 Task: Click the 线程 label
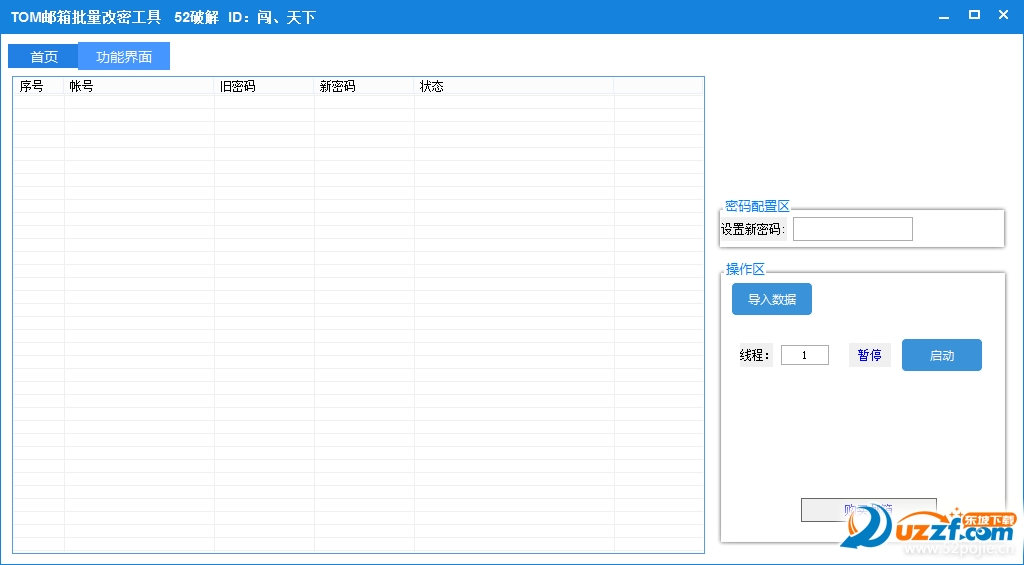click(x=755, y=355)
